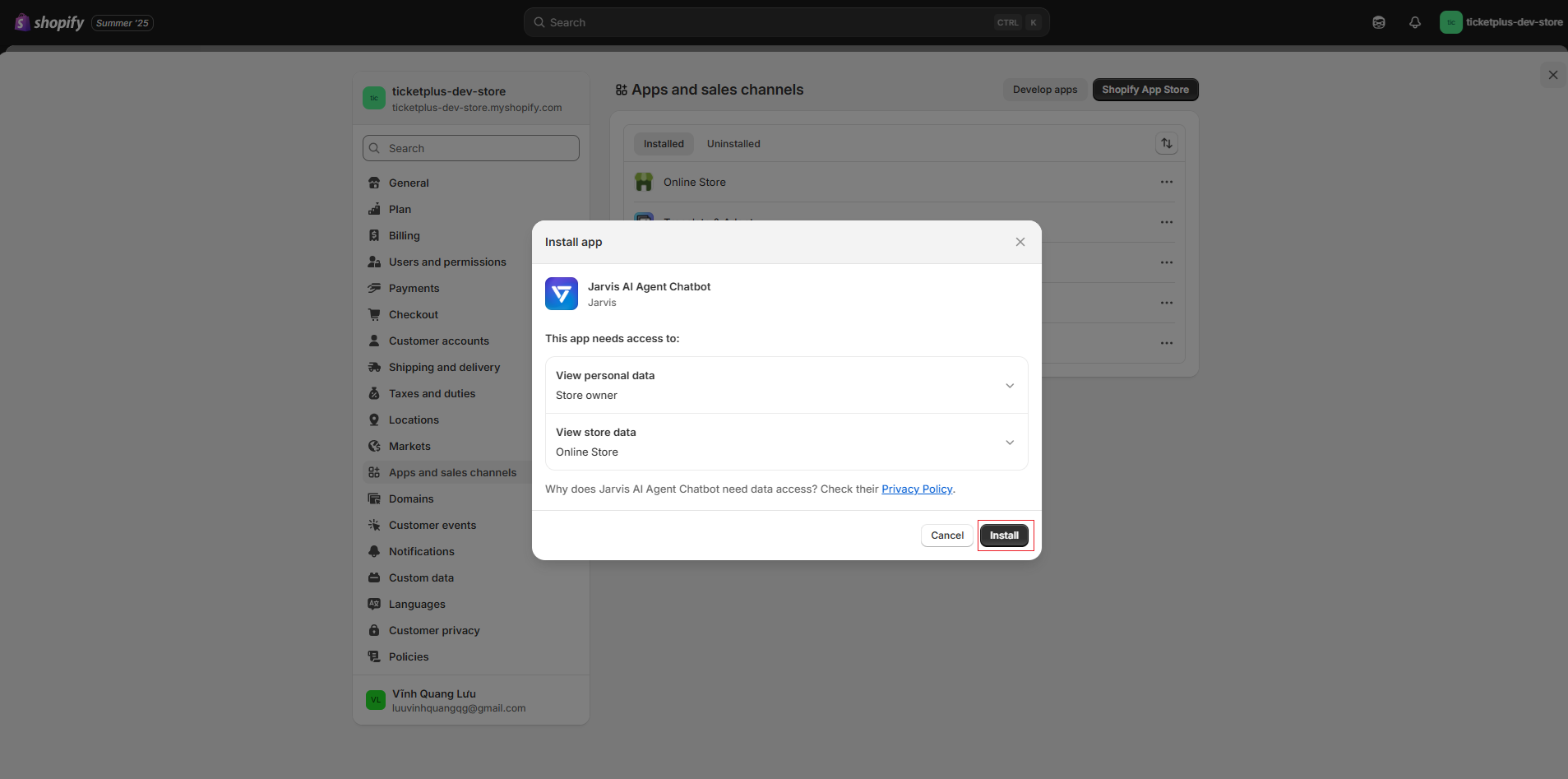Image resolution: width=1568 pixels, height=779 pixels.
Task: Close the Install app dialog
Action: 1020,242
